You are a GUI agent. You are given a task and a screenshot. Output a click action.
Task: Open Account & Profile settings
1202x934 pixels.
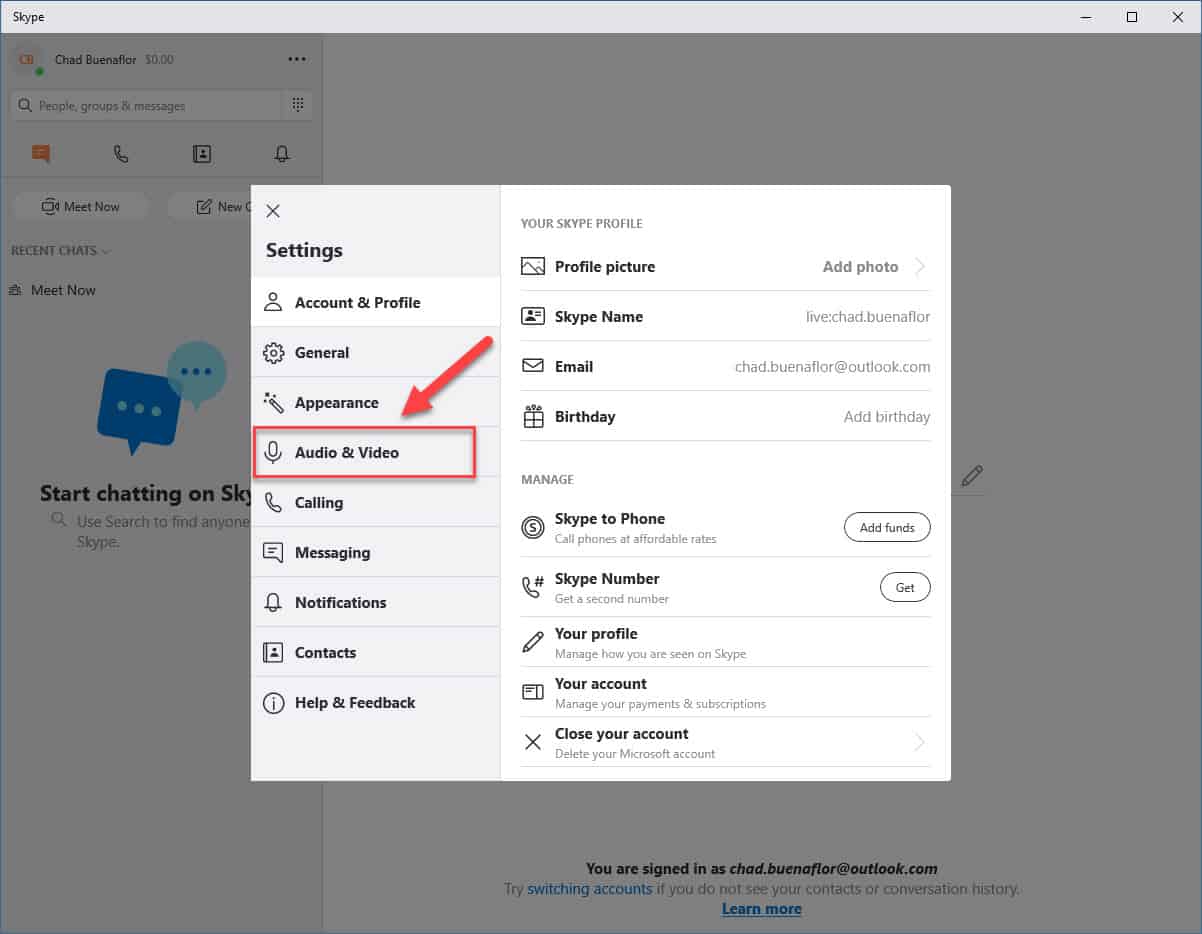click(375, 302)
